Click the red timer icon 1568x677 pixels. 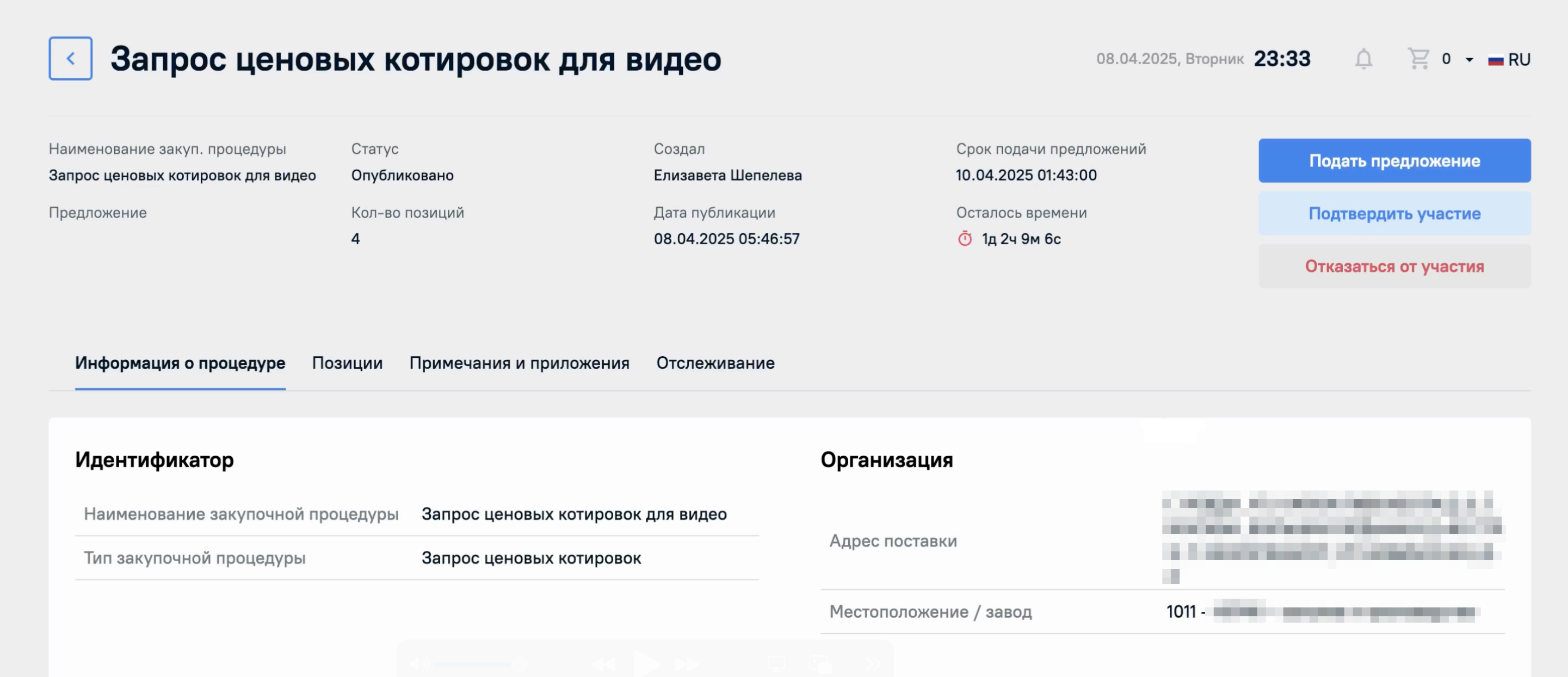point(965,238)
